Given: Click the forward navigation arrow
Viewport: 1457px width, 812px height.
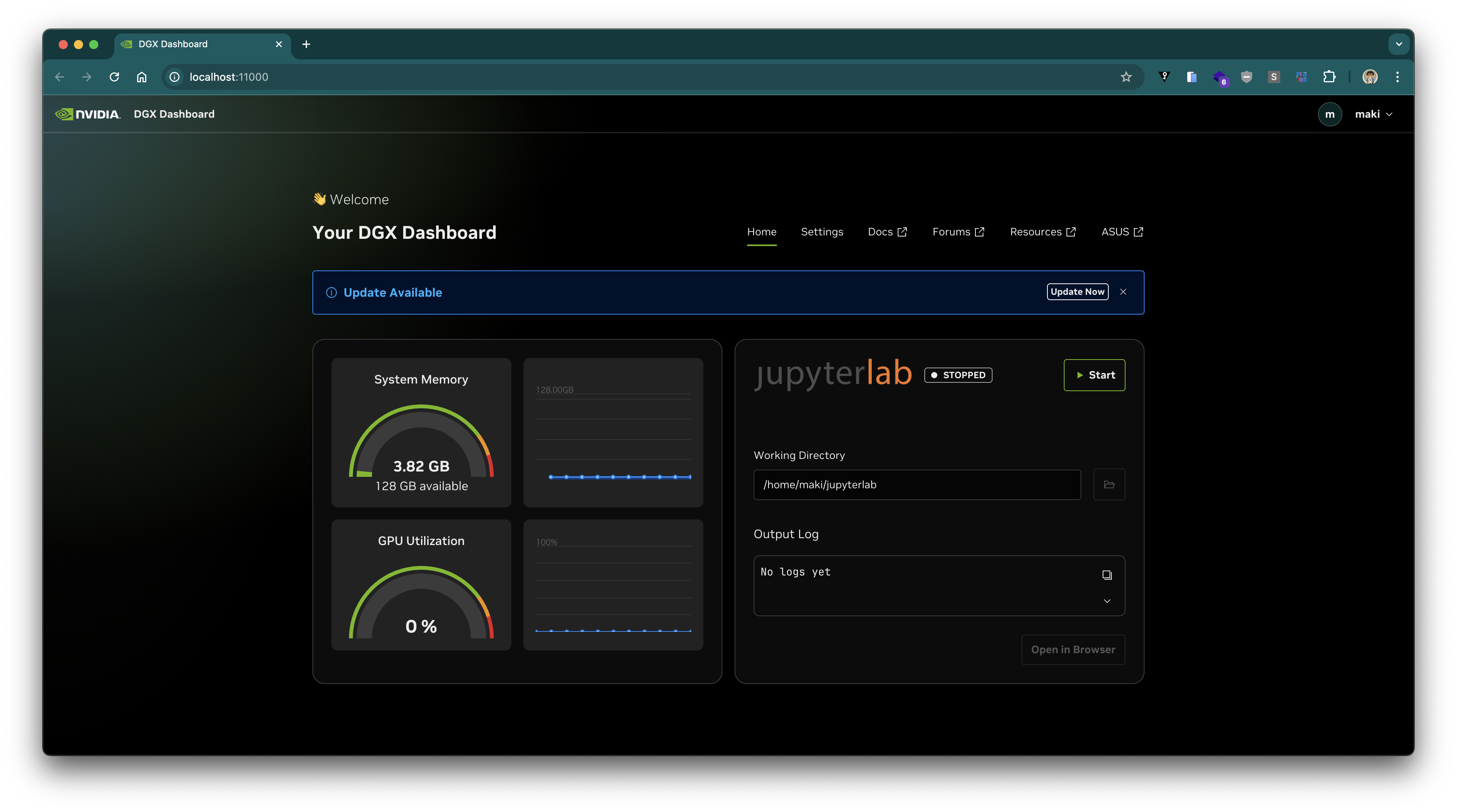Looking at the screenshot, I should tap(86, 77).
